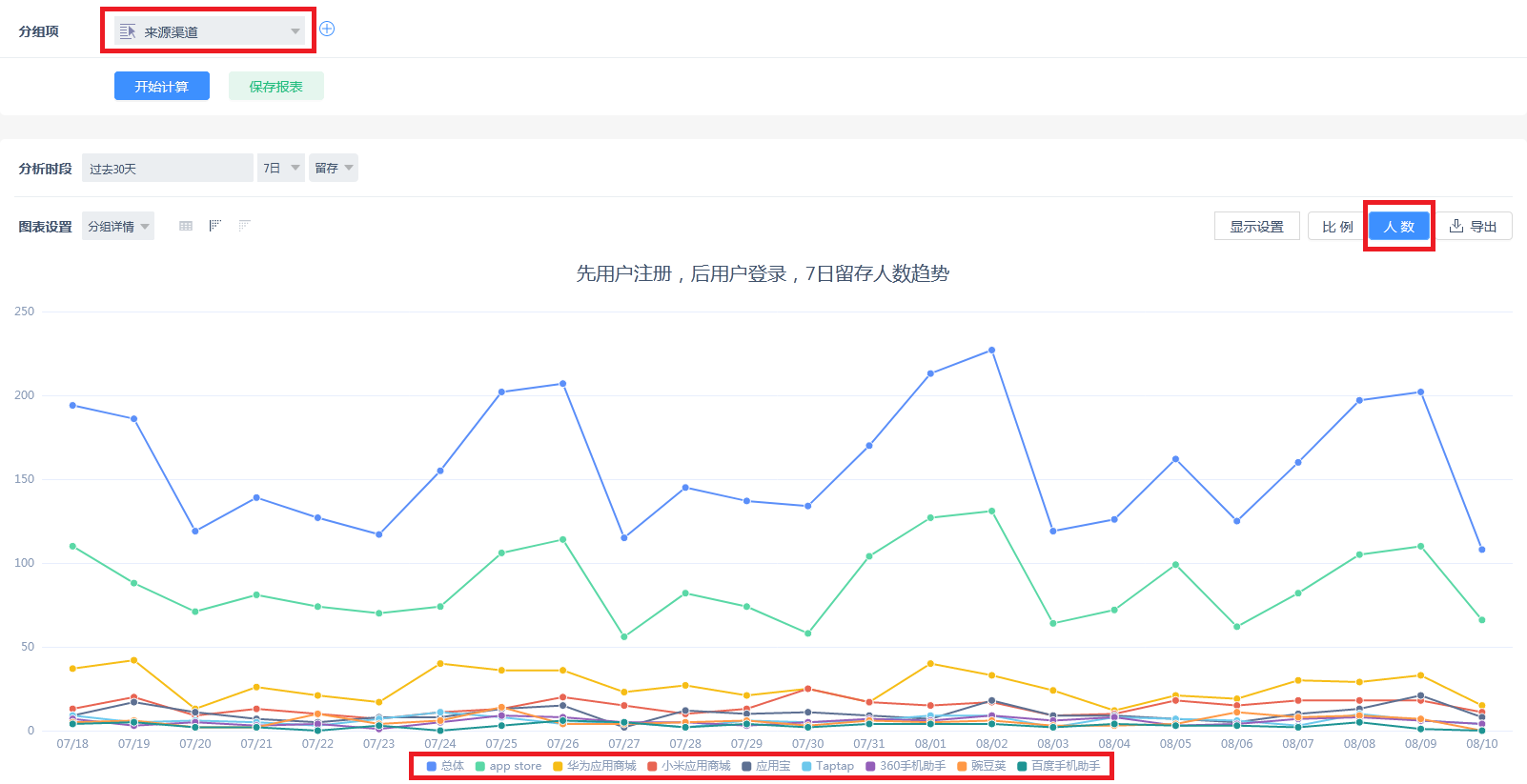
Task: Click the 过去30天 date range field
Action: (x=168, y=168)
